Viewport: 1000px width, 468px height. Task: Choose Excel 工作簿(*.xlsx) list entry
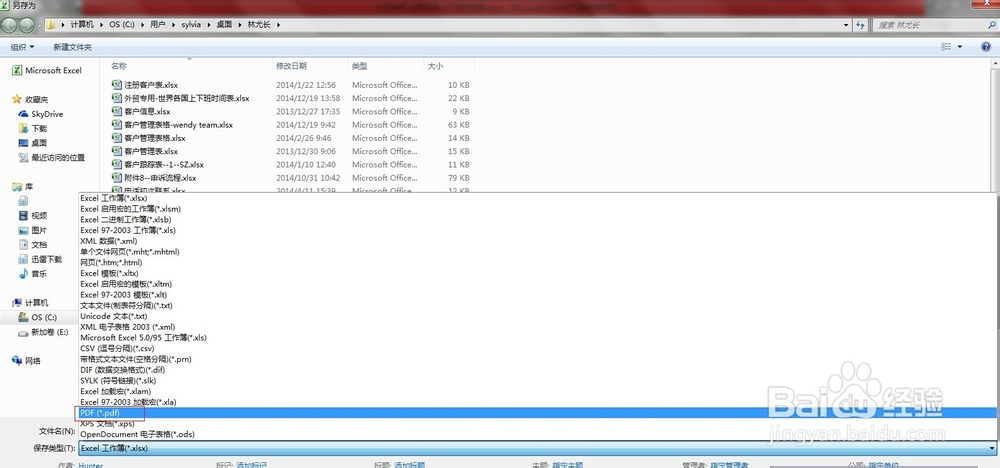coord(537,198)
